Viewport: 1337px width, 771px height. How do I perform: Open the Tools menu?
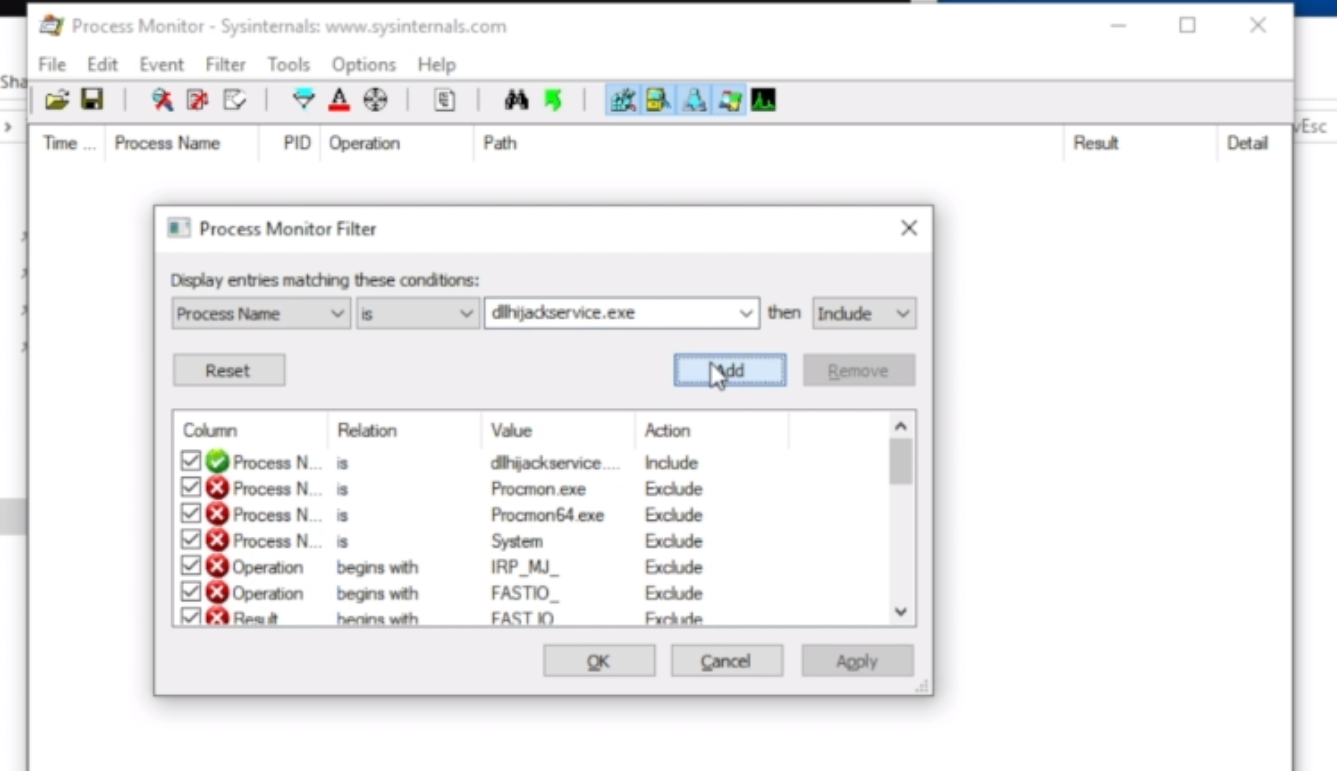pos(288,64)
